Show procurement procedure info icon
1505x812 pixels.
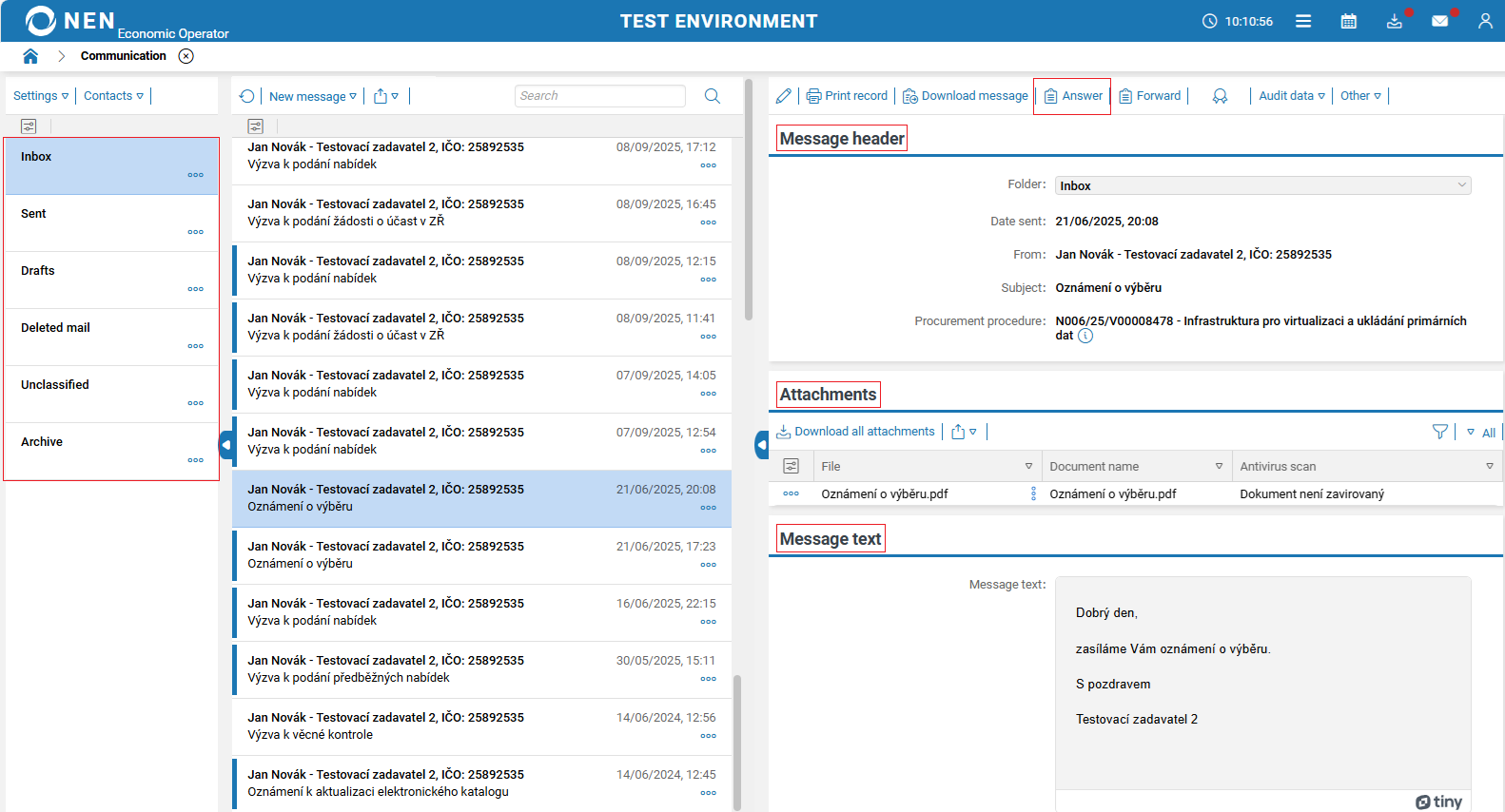click(1085, 336)
